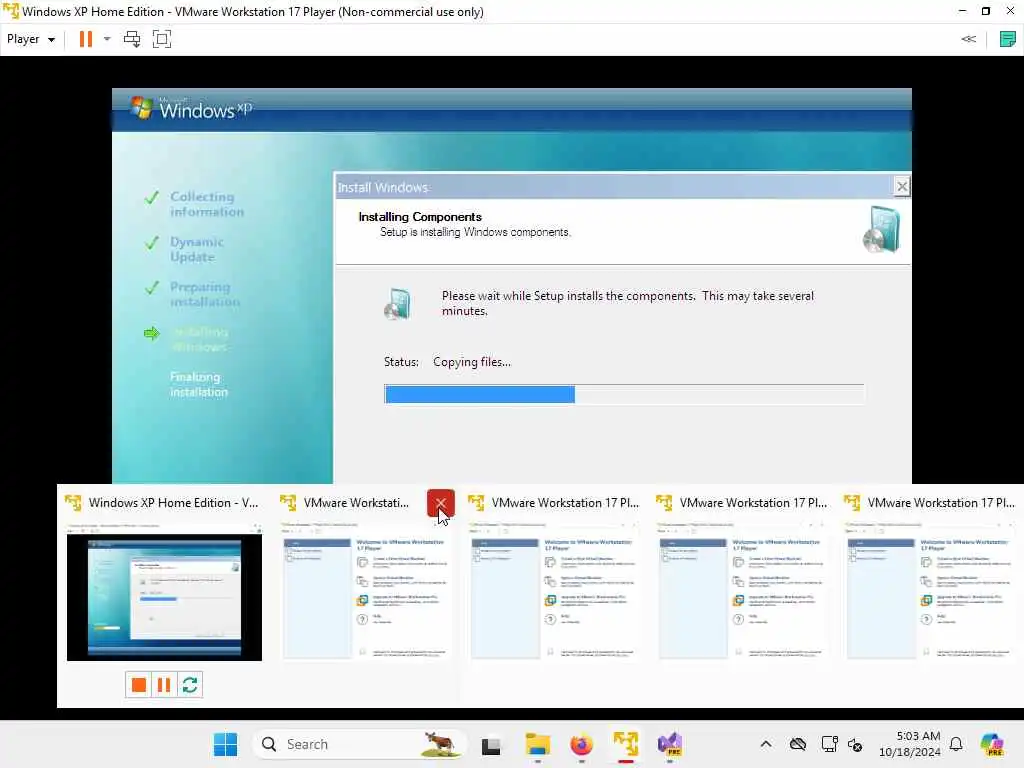Click the taskbar Search box
The image size is (1024, 768).
[359, 744]
